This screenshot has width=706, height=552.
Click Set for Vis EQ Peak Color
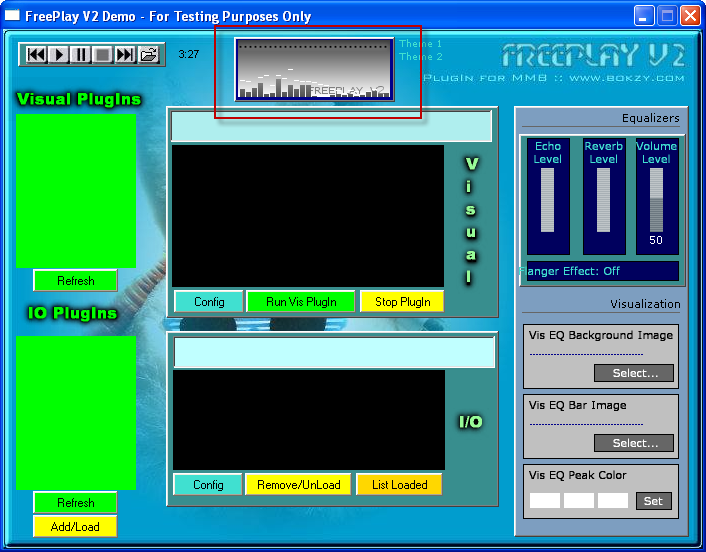point(653,501)
